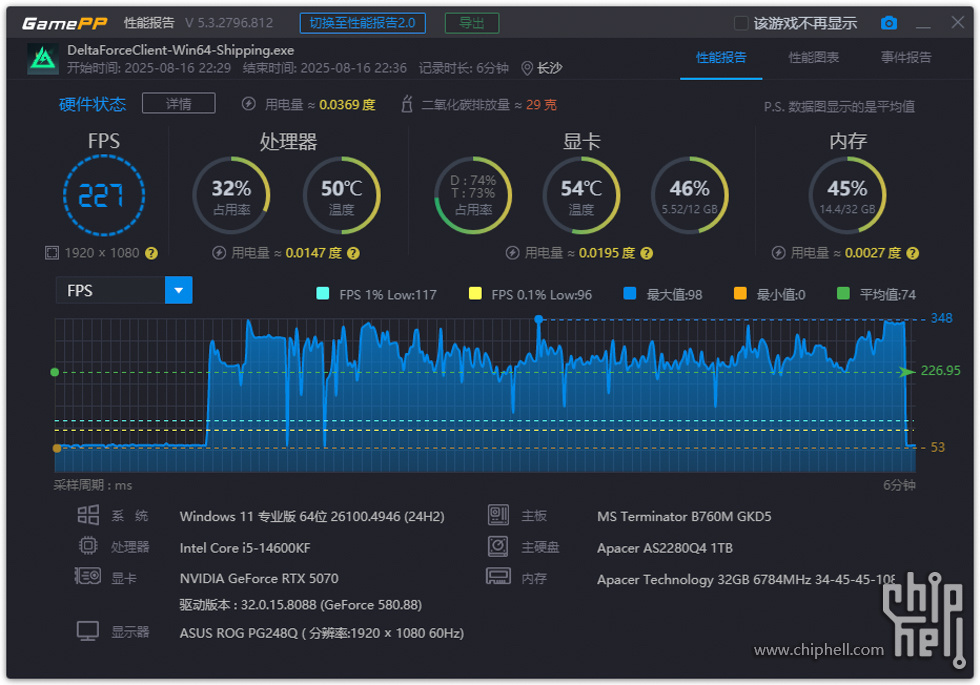Click 切换至性能报告2.0 button
Screen dimensions: 980x685
click(362, 23)
